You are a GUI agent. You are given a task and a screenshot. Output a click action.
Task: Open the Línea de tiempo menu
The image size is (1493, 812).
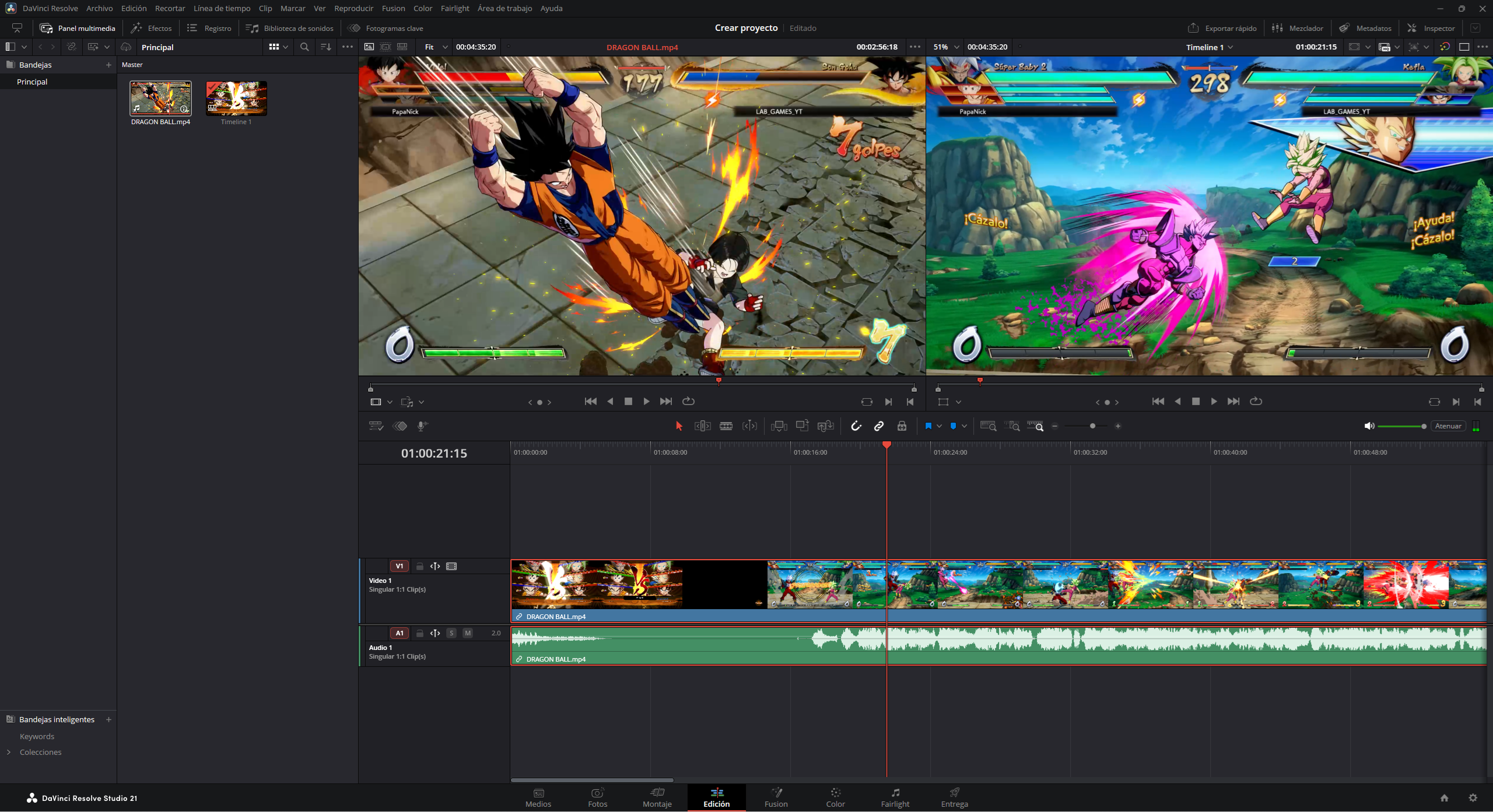[222, 8]
